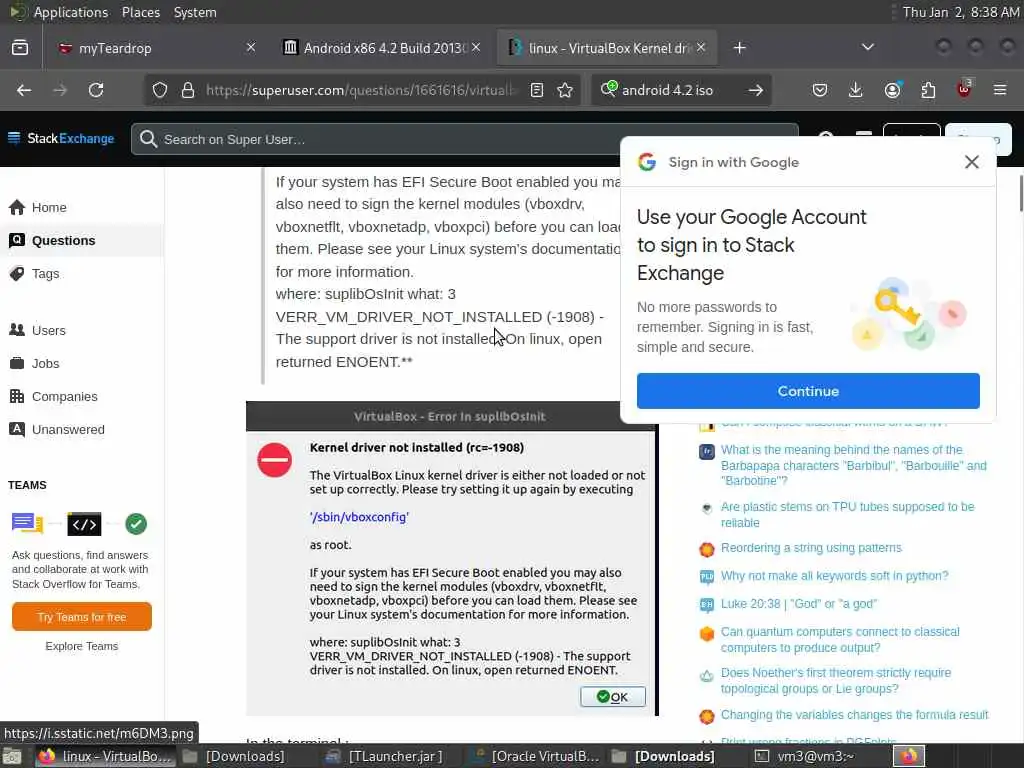
Task: Switch to the vm3@vm3:~ terminal in taskbar
Action: click(x=807, y=756)
